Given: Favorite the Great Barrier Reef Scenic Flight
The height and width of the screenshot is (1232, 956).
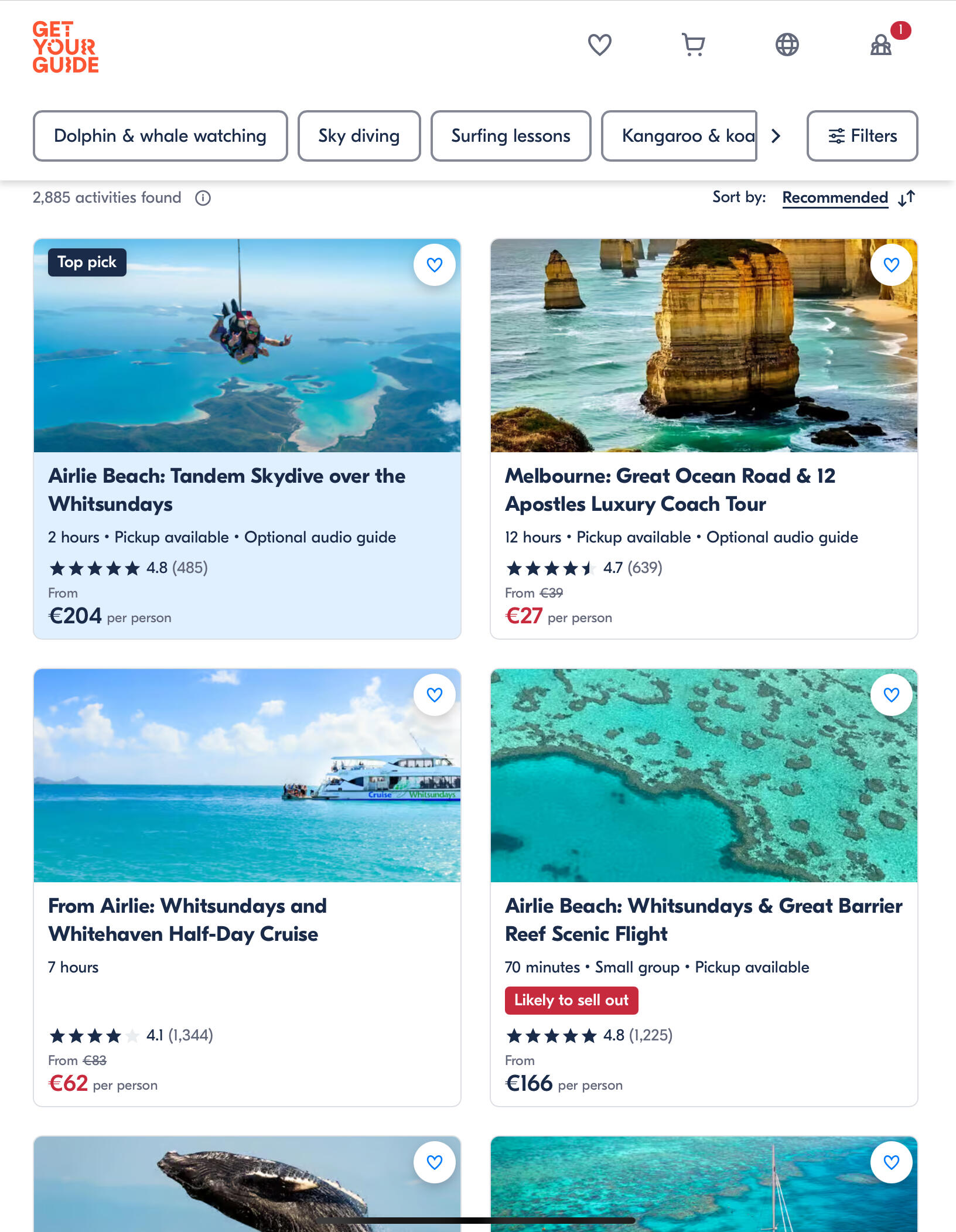Looking at the screenshot, I should click(891, 695).
